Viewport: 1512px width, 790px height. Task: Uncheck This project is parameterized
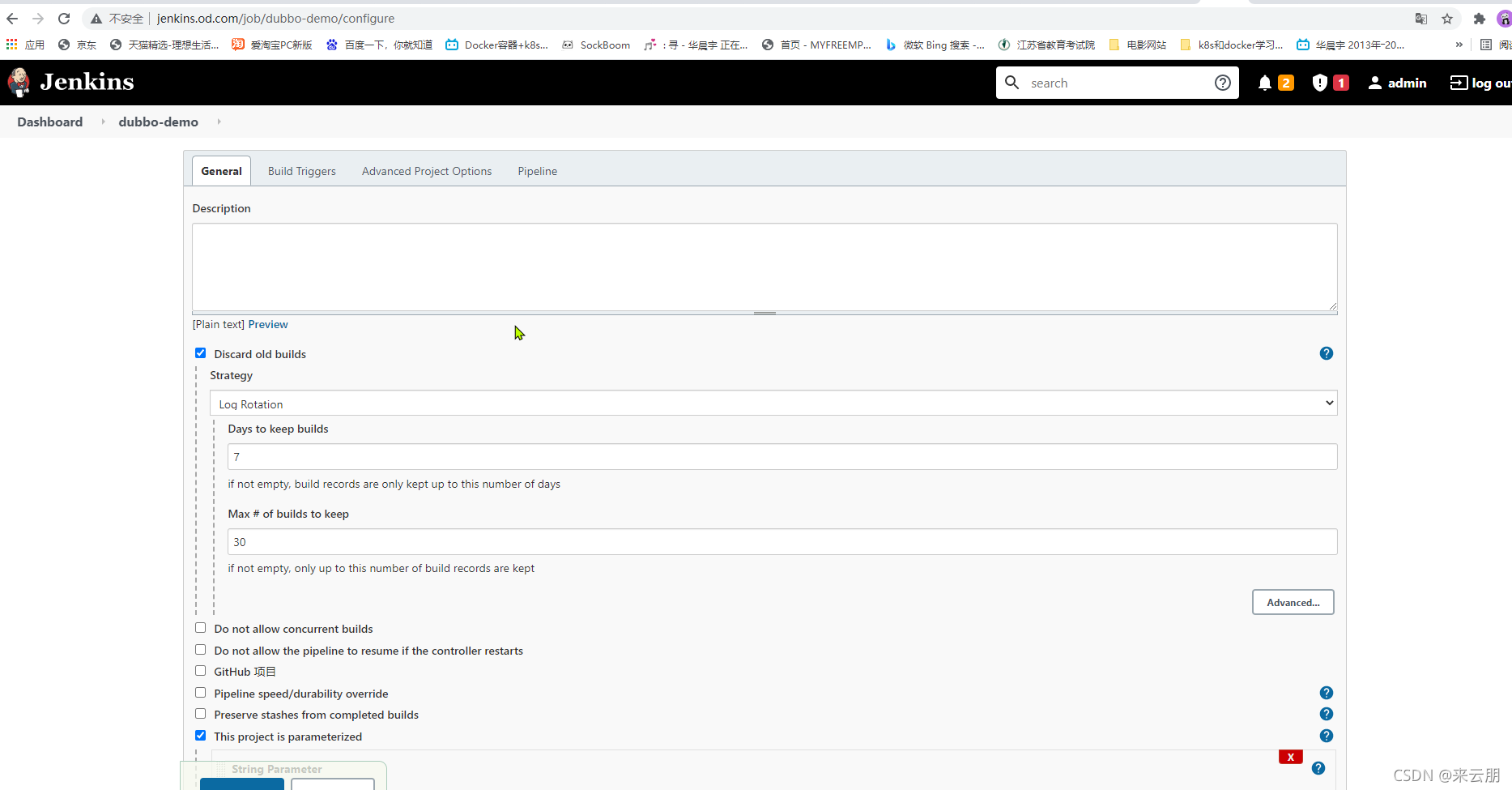201,736
